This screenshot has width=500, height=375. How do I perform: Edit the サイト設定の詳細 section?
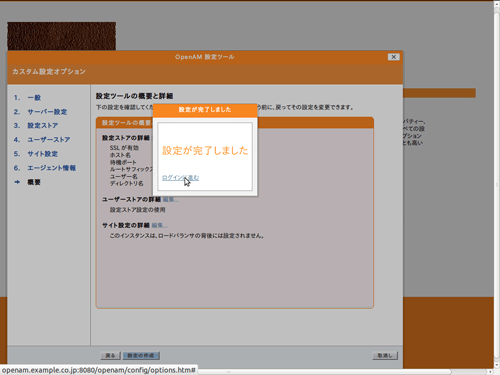(159, 225)
